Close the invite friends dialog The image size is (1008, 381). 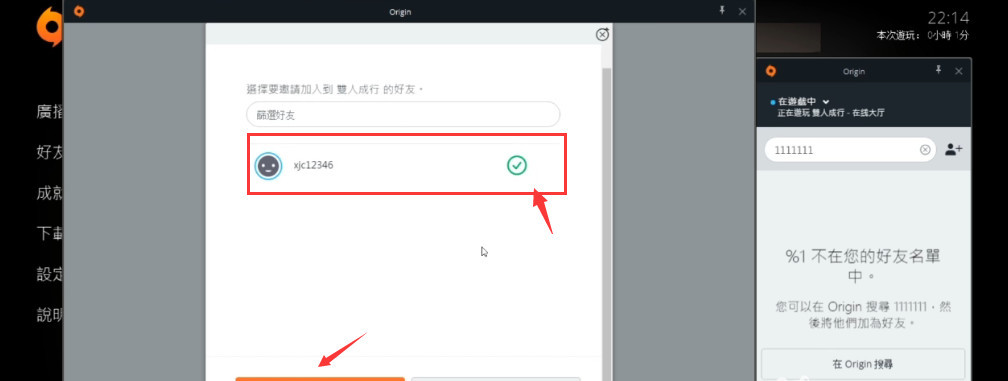[x=602, y=35]
